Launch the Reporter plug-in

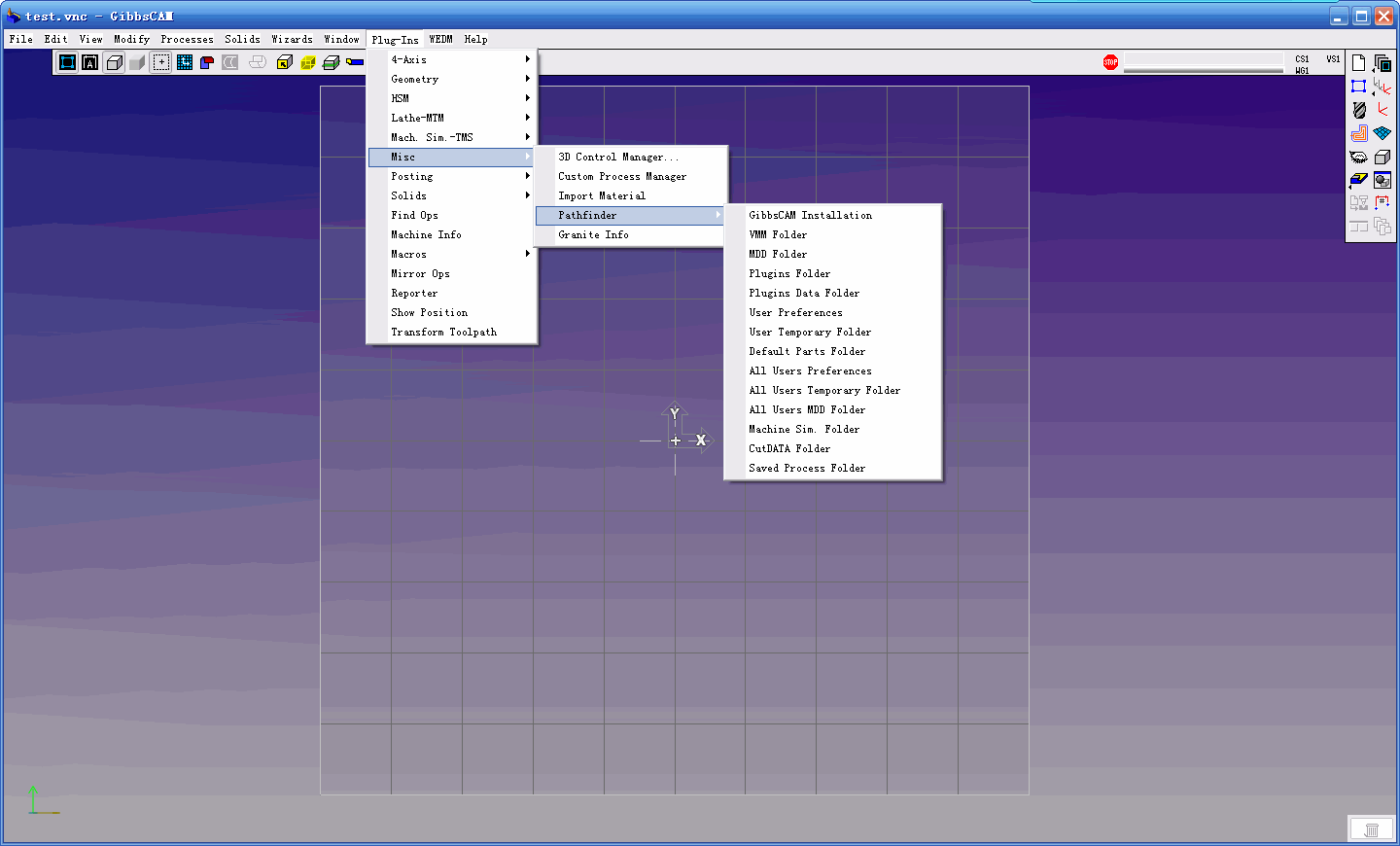[452, 293]
